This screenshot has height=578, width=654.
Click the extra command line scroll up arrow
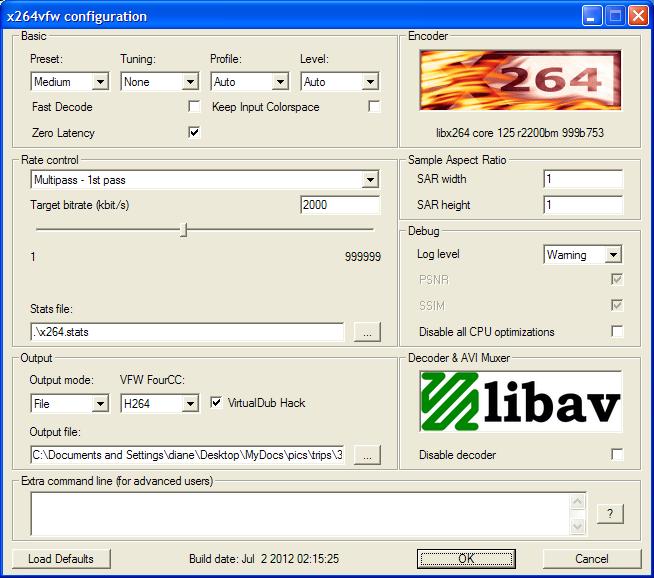click(x=578, y=502)
